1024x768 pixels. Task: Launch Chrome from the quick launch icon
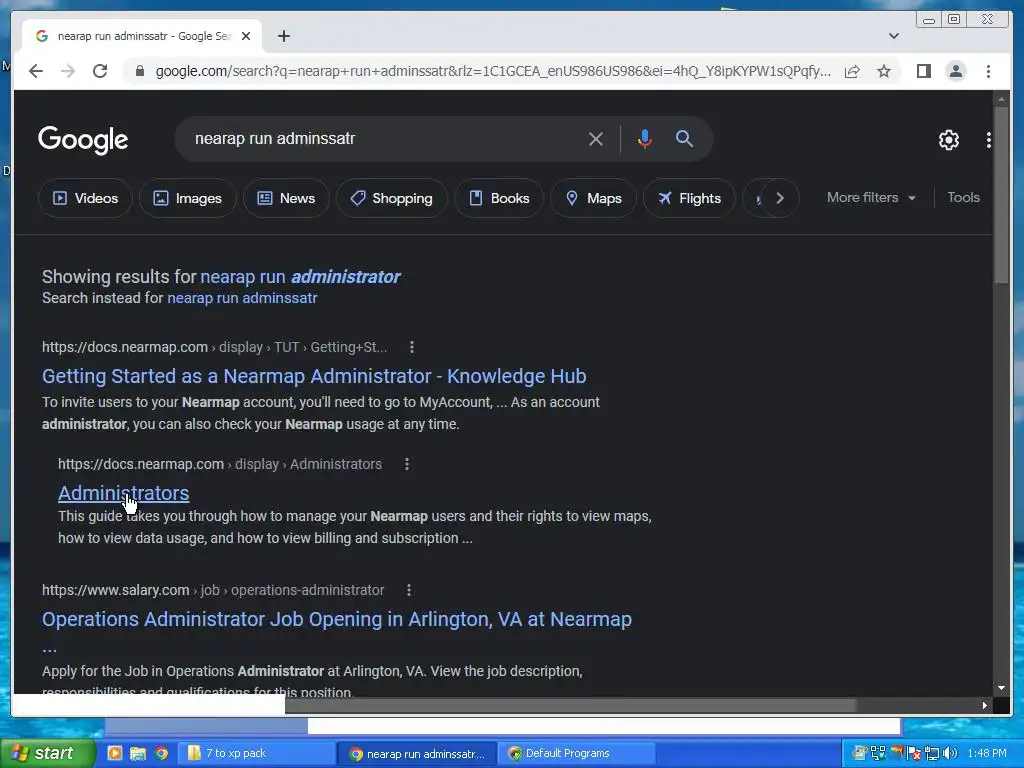click(161, 754)
